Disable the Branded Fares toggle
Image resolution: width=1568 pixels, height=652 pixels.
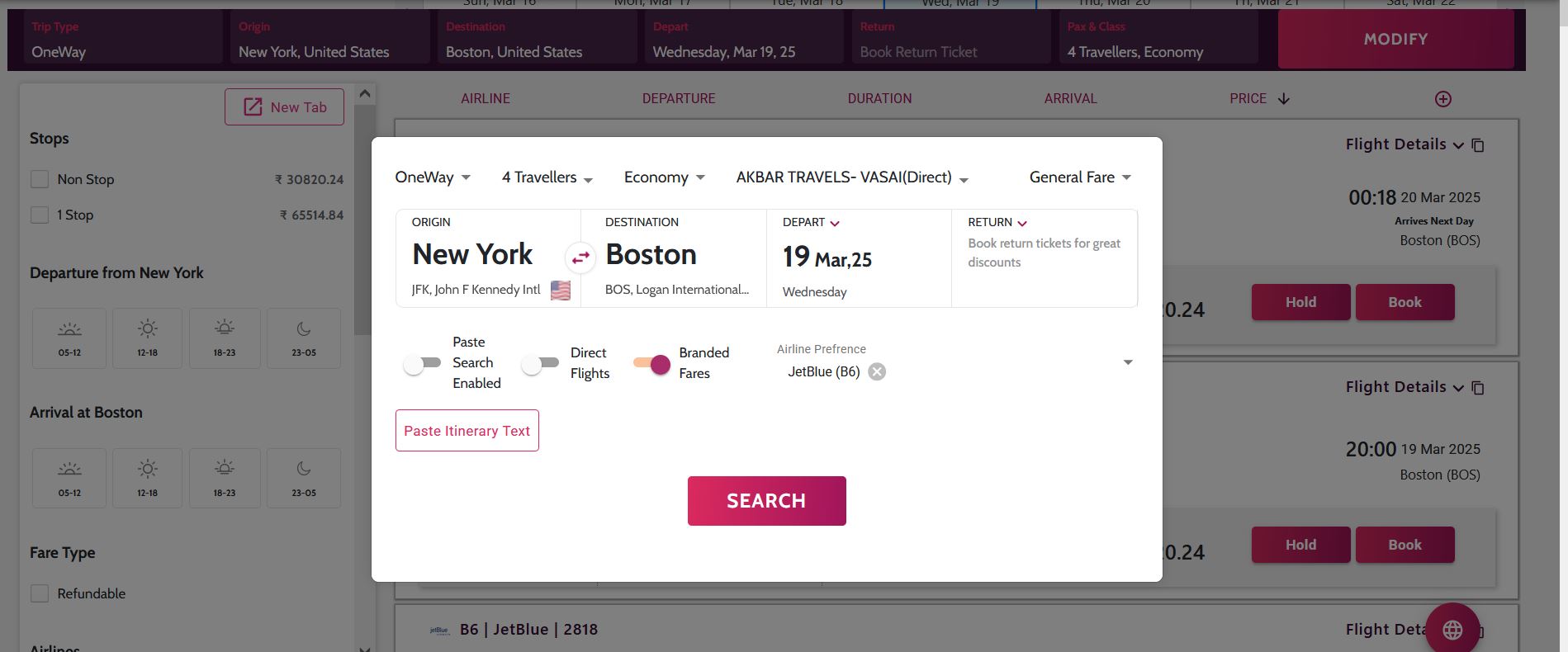[x=651, y=363]
